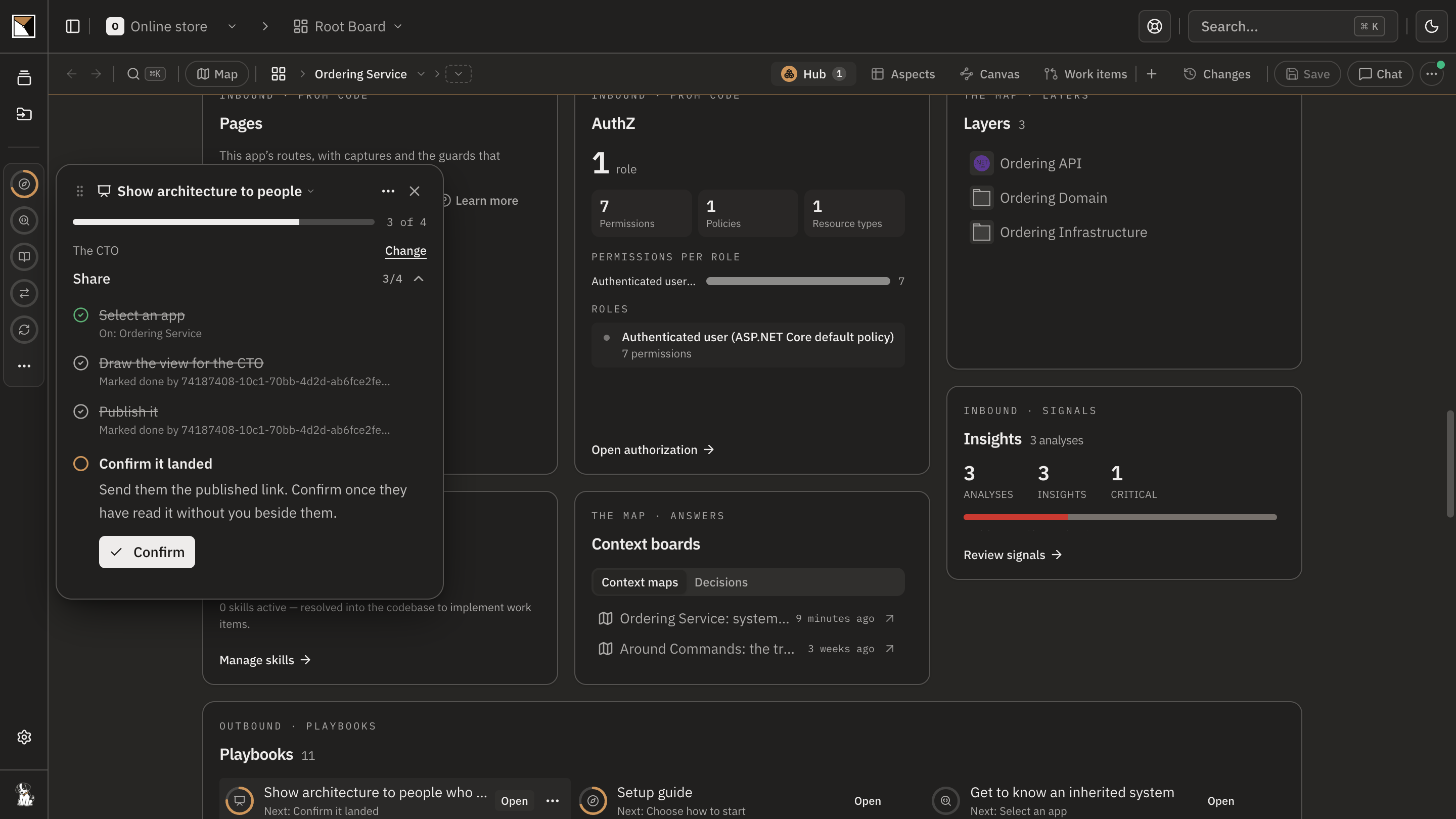Add a new tab with the plus icon
This screenshot has height=819, width=1456.
tap(1151, 74)
